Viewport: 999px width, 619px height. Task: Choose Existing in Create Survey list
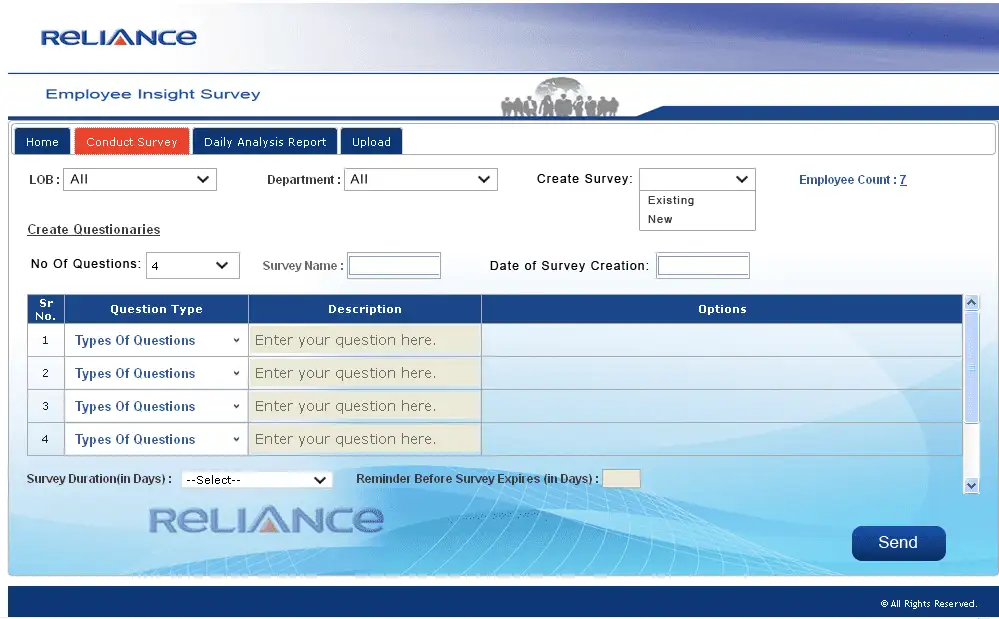click(x=671, y=200)
